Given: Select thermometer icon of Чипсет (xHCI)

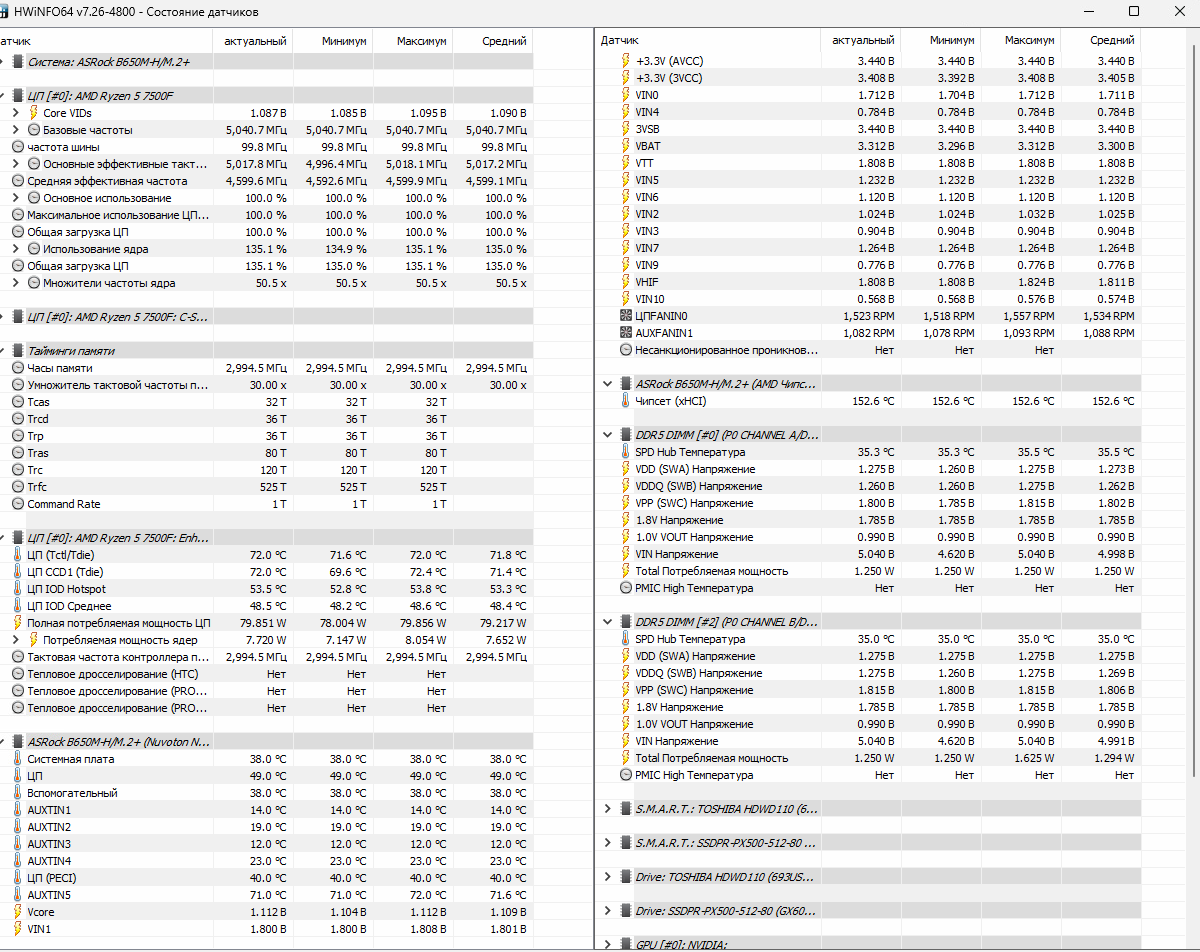Looking at the screenshot, I should pos(626,401).
